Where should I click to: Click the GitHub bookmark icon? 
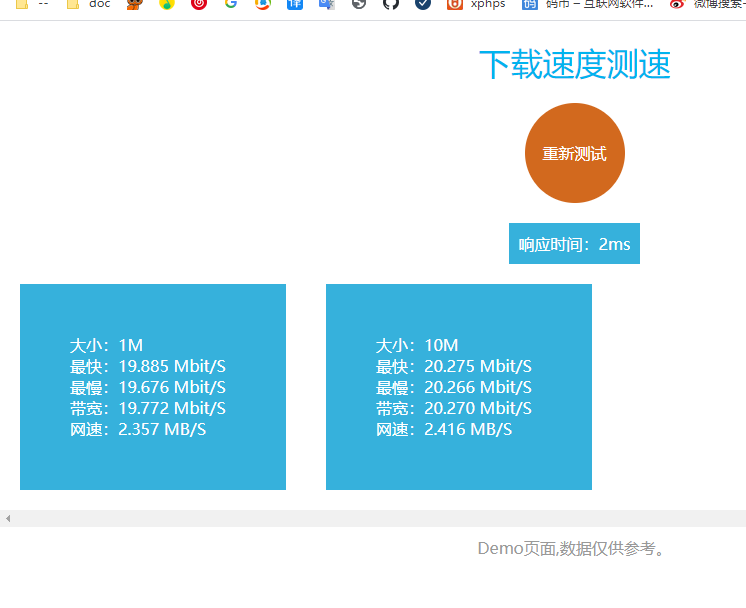click(391, 4)
